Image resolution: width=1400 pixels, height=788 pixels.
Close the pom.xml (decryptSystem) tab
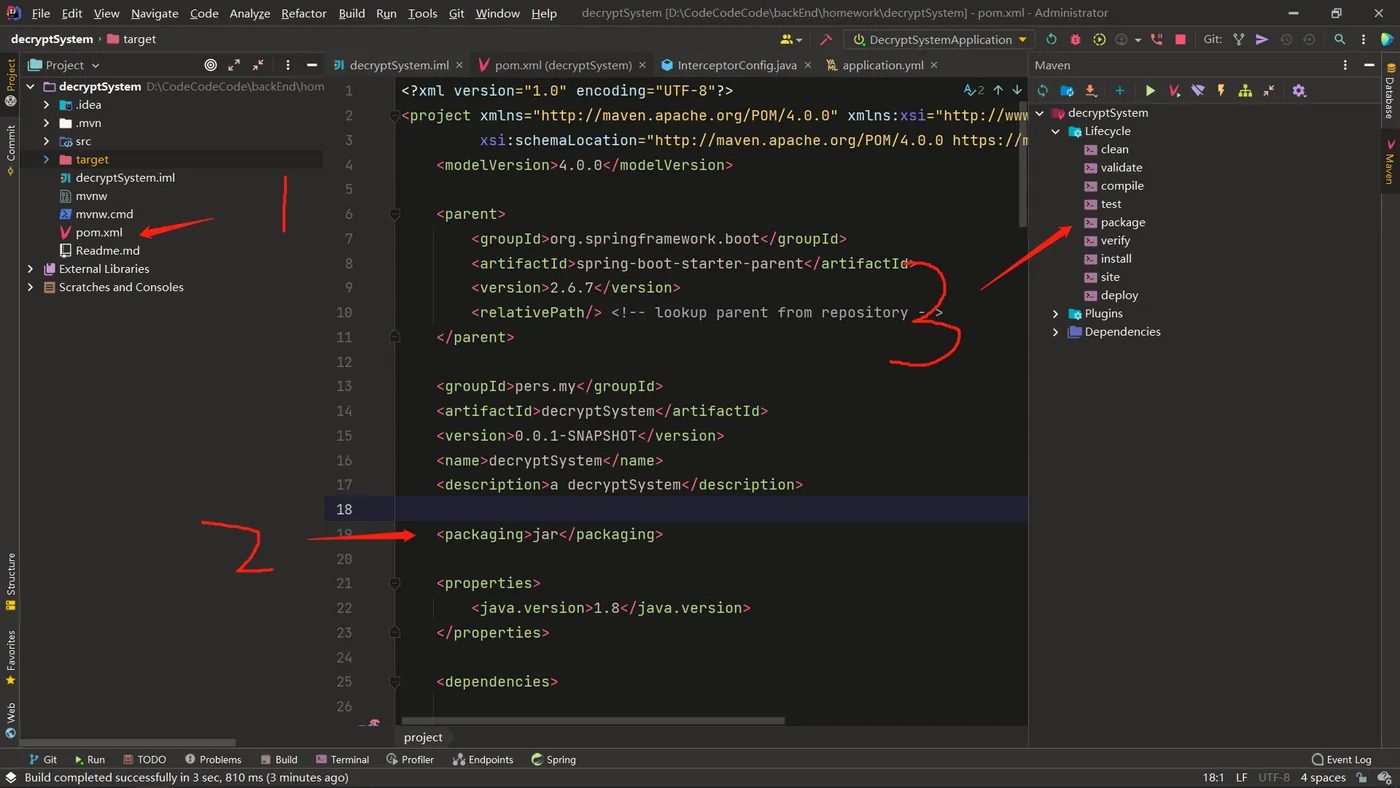pos(643,65)
